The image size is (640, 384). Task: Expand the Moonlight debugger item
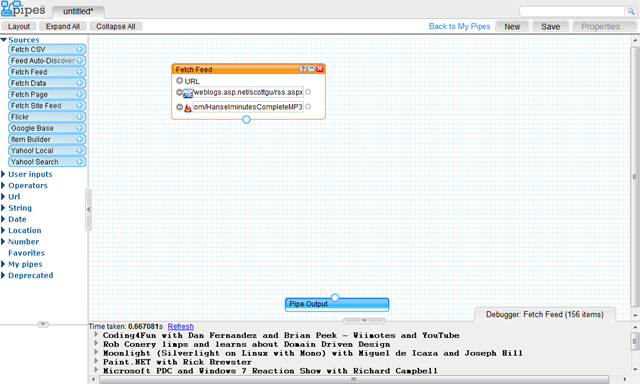(96, 352)
